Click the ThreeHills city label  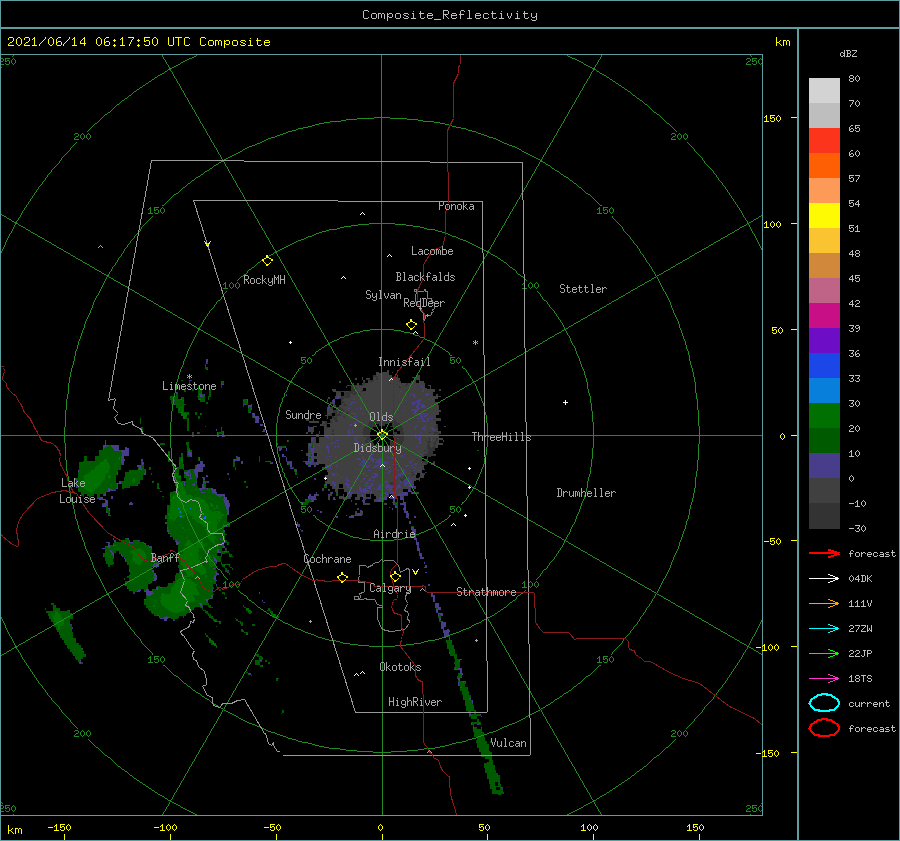[502, 437]
